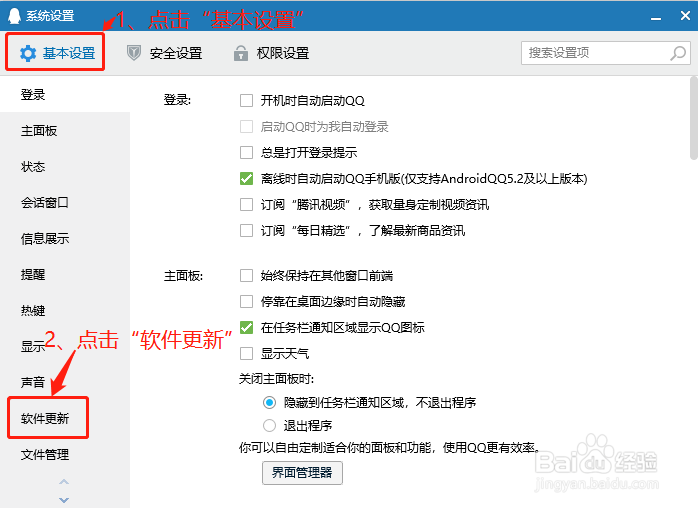Select 隐藏到任务栏通知区域 radio option
The image size is (698, 508).
click(x=269, y=402)
